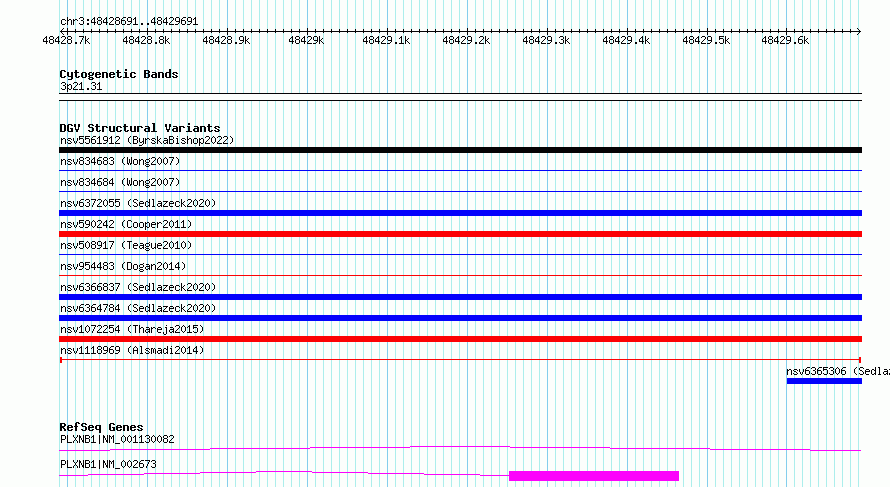
Task: Click the 48428.9k ruler tick label
Action: click(x=226, y=40)
